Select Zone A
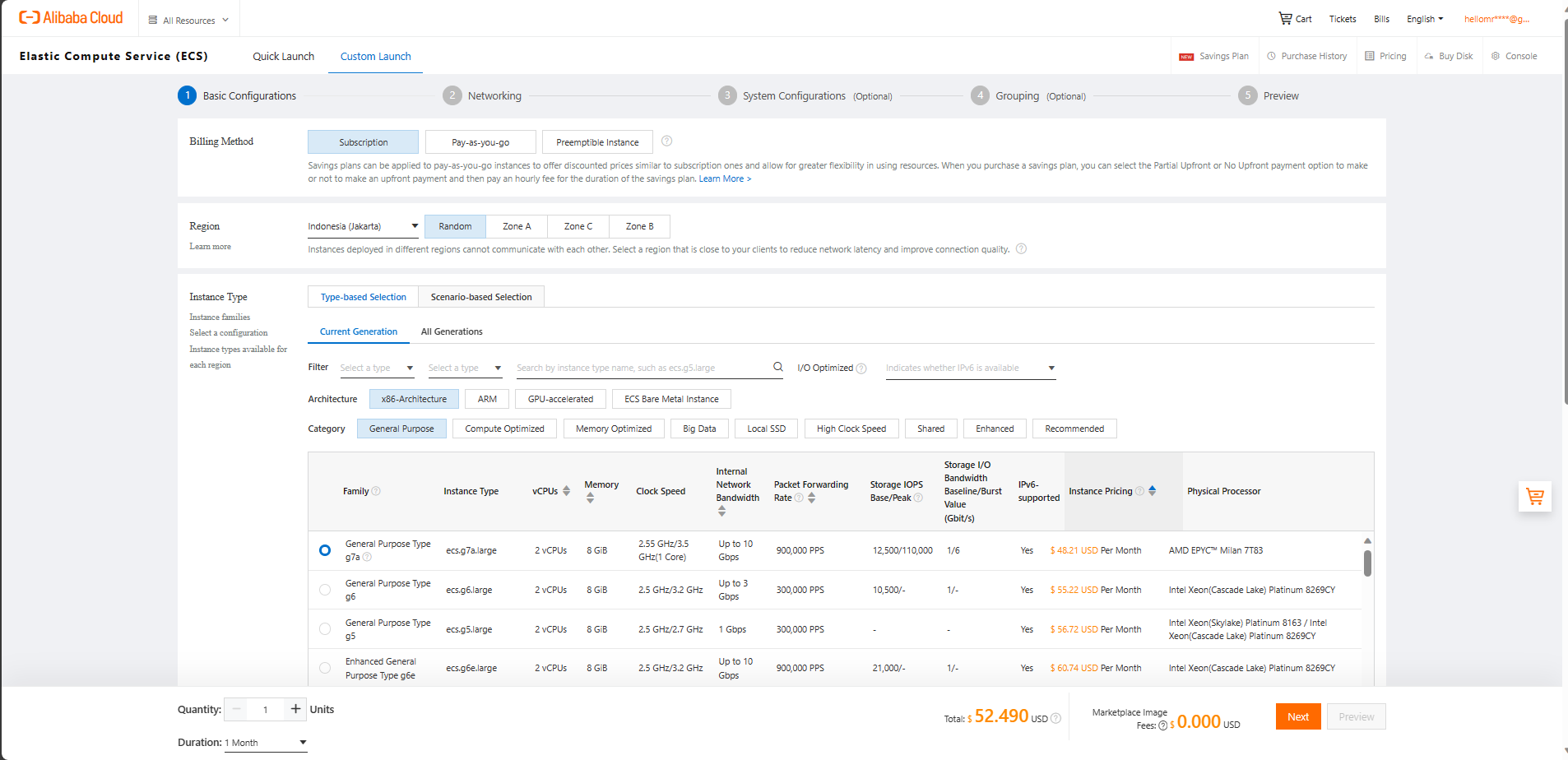 pos(517,226)
